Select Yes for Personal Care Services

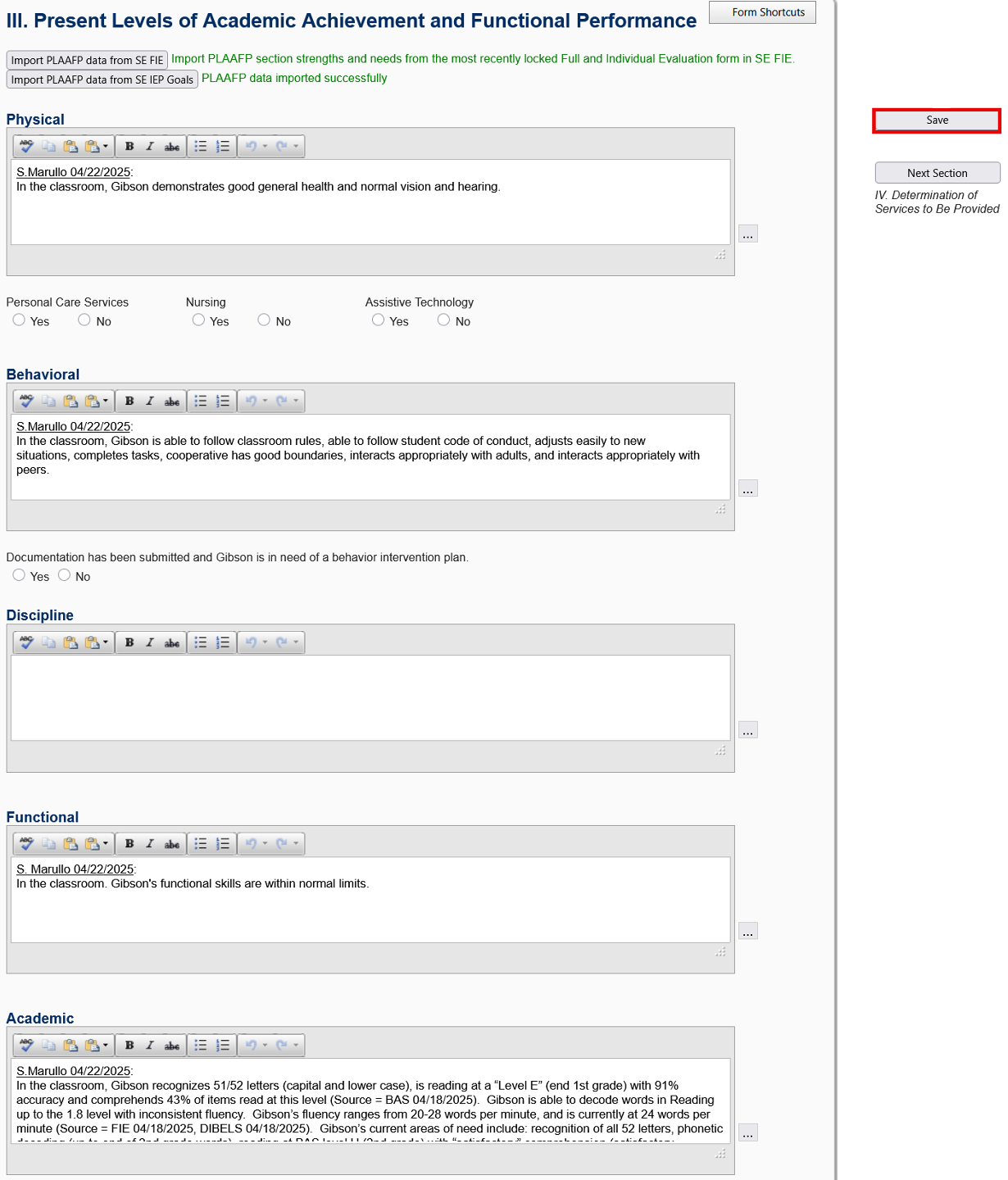point(19,320)
